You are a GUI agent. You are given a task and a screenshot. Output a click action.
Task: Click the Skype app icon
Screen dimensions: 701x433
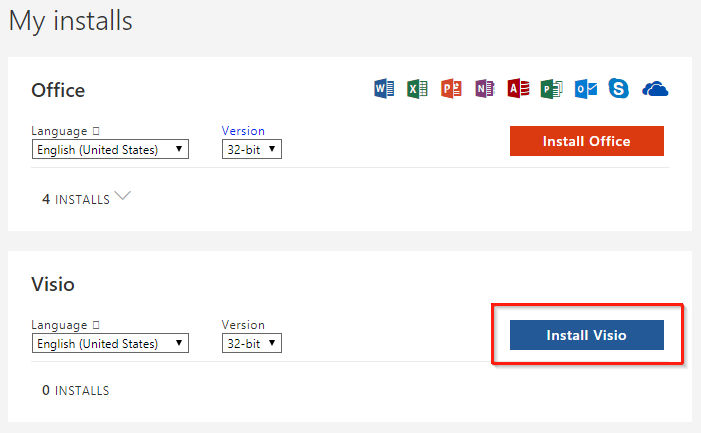click(619, 88)
